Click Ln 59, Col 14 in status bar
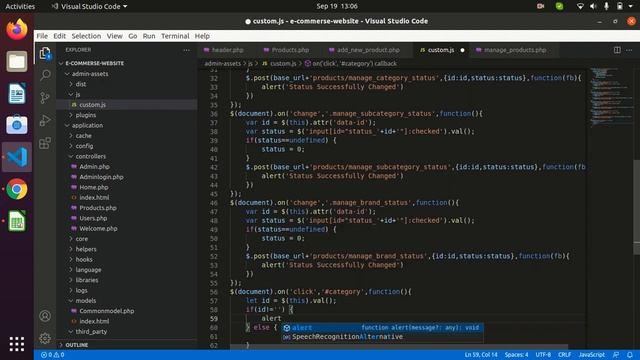This screenshot has height=360, width=640. click(481, 355)
